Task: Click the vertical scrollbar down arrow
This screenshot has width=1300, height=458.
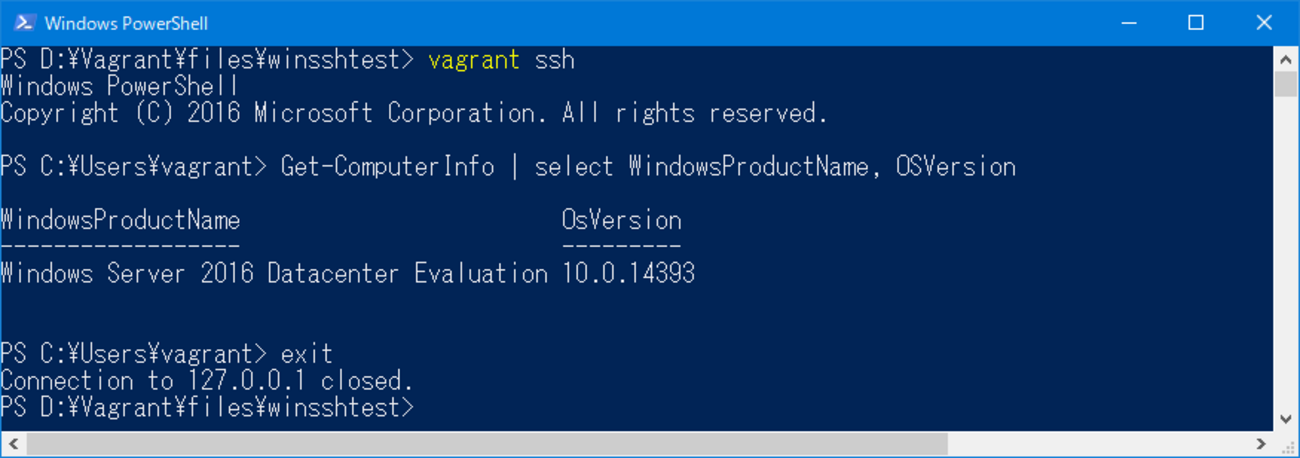Action: pos(1286,419)
